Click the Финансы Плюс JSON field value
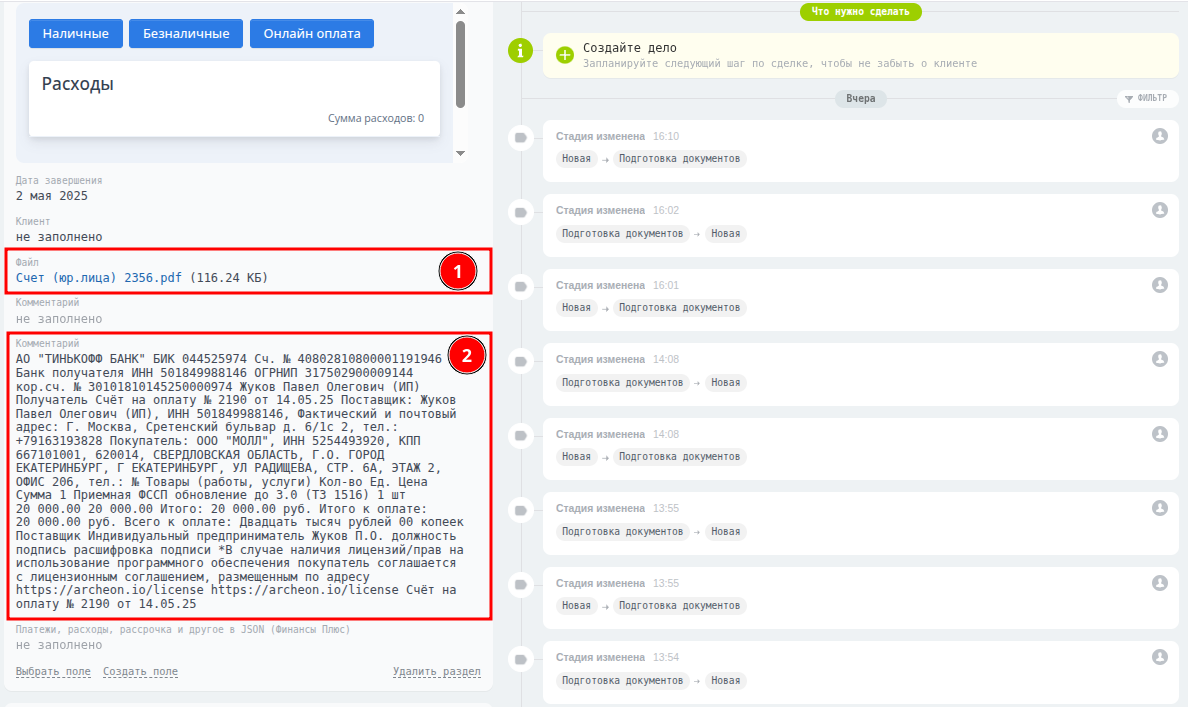1188x707 pixels. [59, 645]
